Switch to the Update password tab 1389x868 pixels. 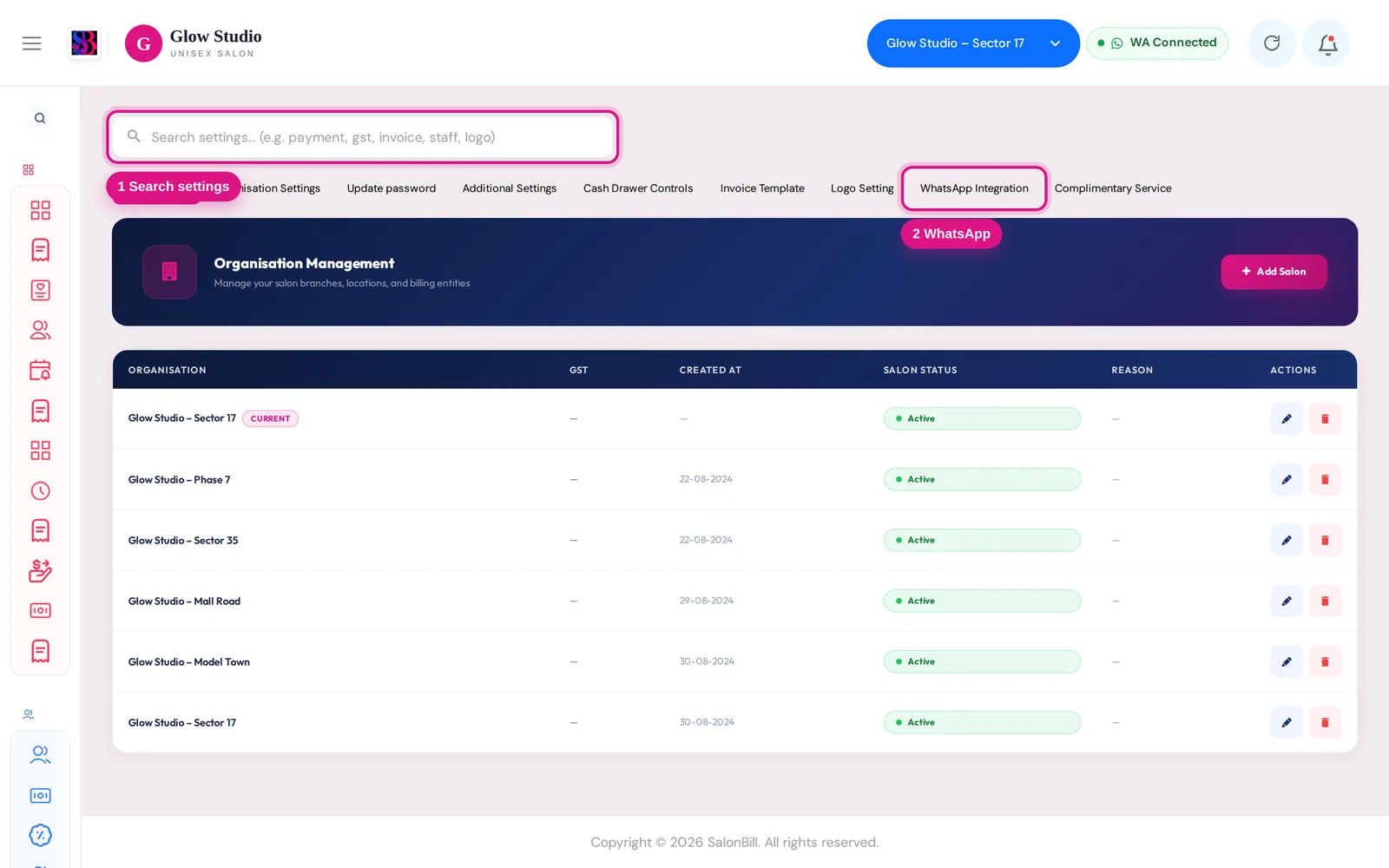point(392,188)
